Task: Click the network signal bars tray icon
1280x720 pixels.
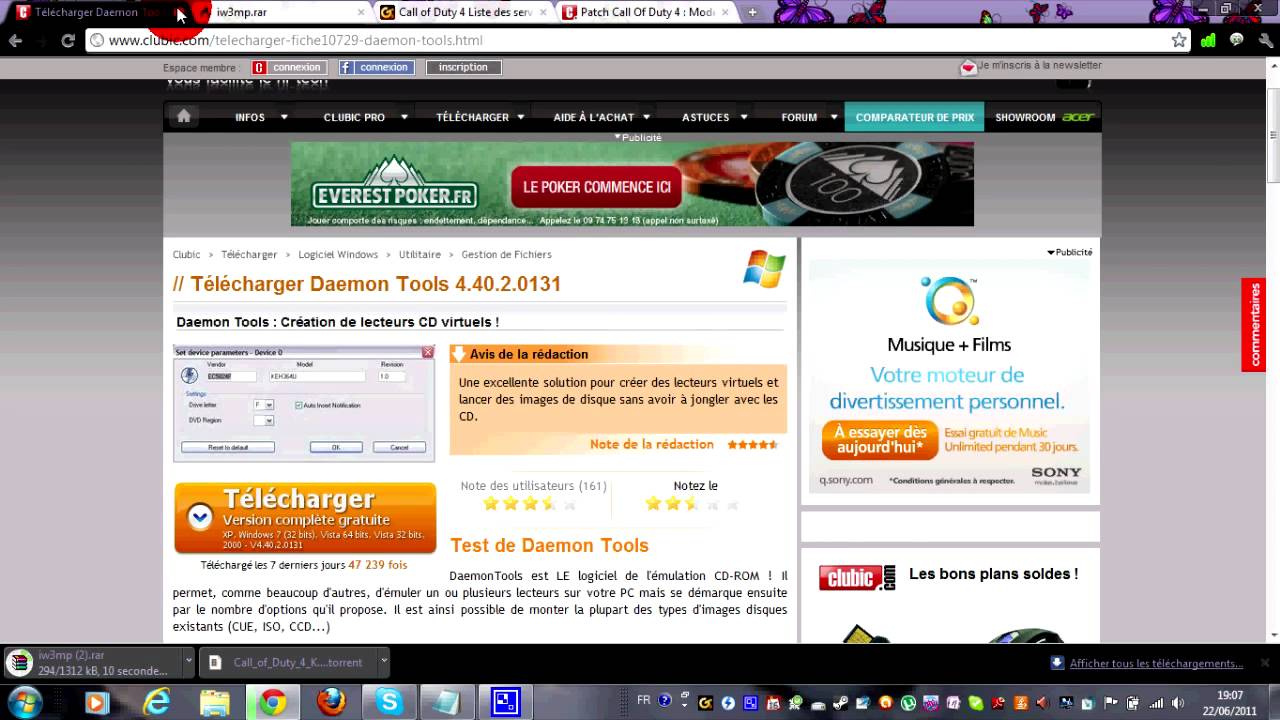Action: point(1155,703)
